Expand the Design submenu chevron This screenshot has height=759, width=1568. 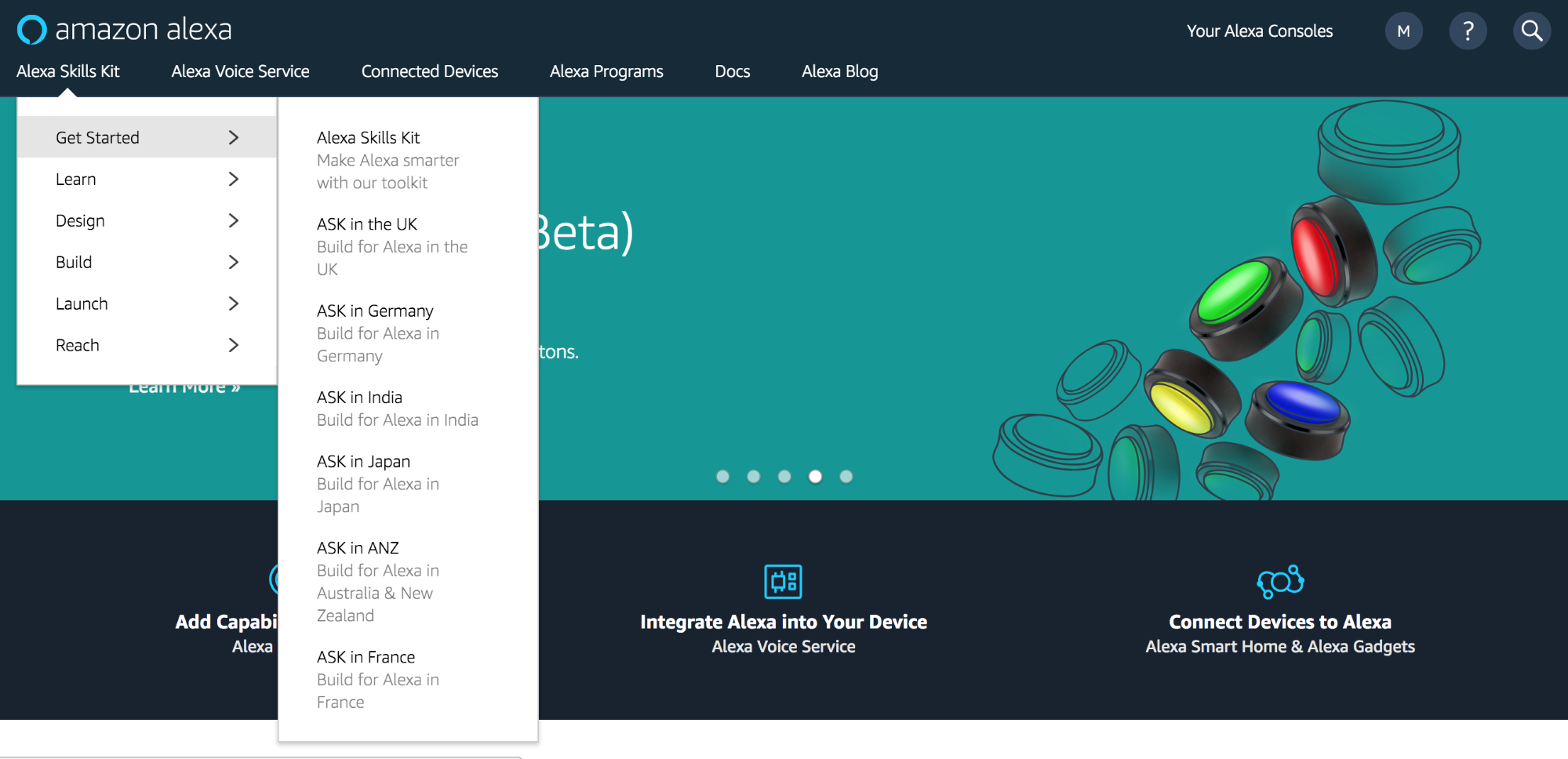pyautogui.click(x=233, y=220)
